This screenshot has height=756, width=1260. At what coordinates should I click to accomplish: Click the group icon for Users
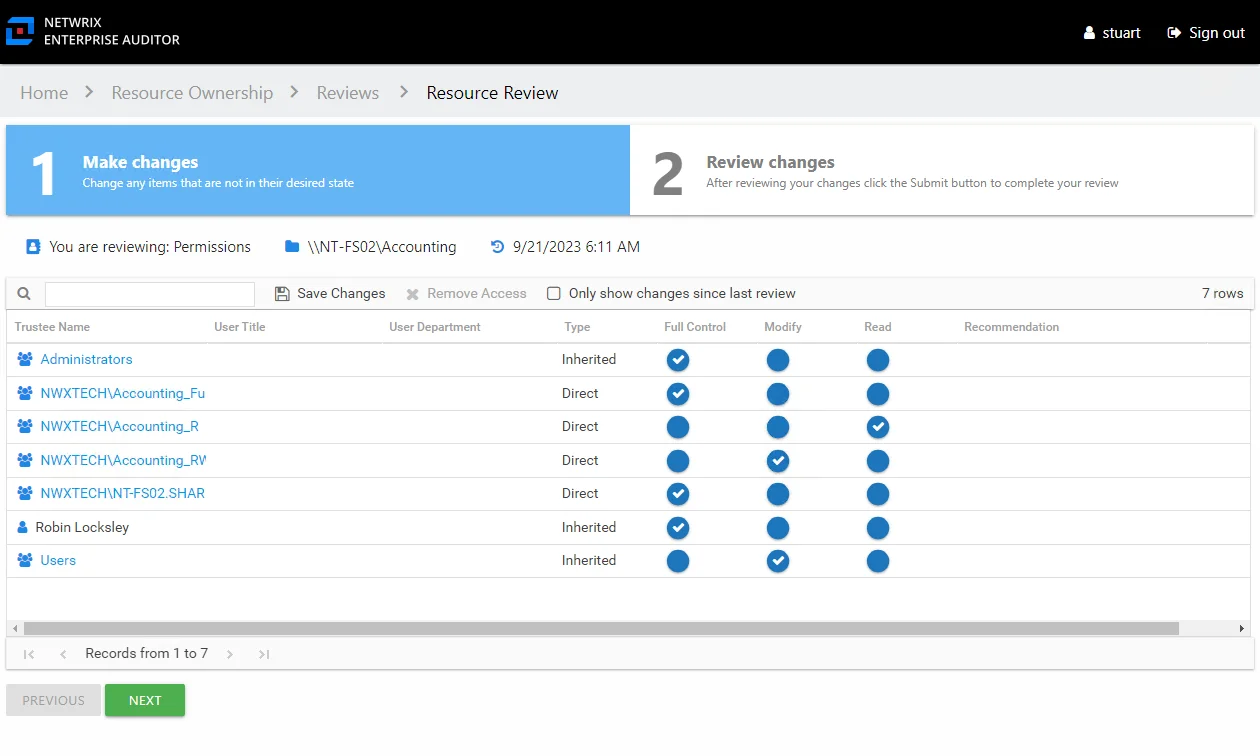coord(25,560)
